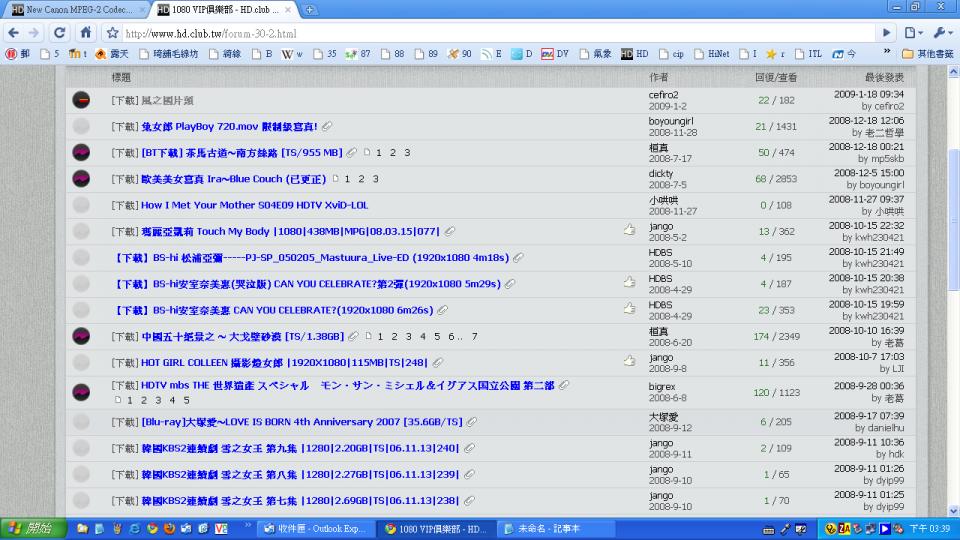The width and height of the screenshot is (960, 540).
Task: Click the Windows Start button
Action: pos(33,528)
